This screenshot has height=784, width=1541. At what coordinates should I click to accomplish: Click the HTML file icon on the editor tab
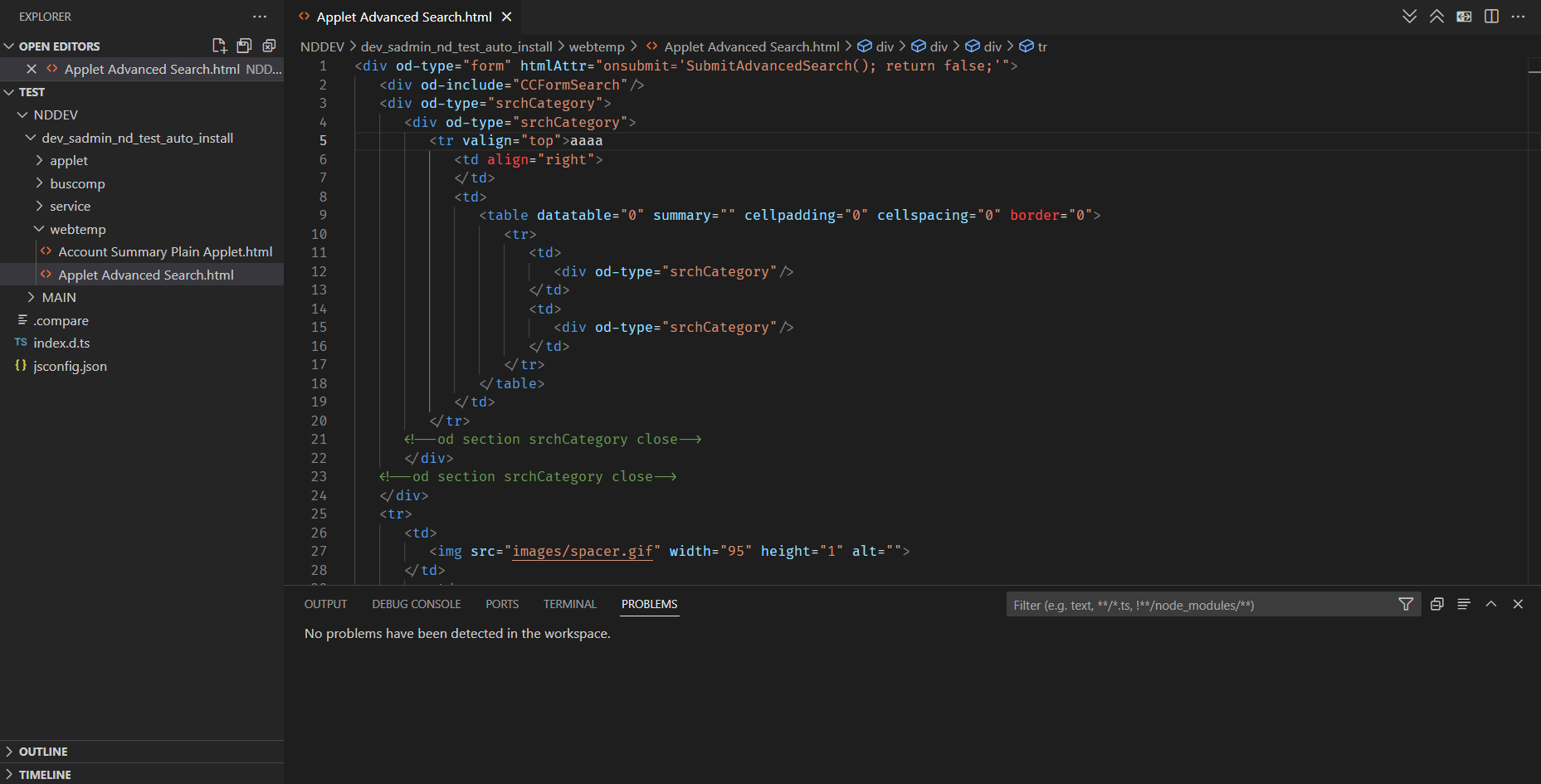pyautogui.click(x=305, y=17)
